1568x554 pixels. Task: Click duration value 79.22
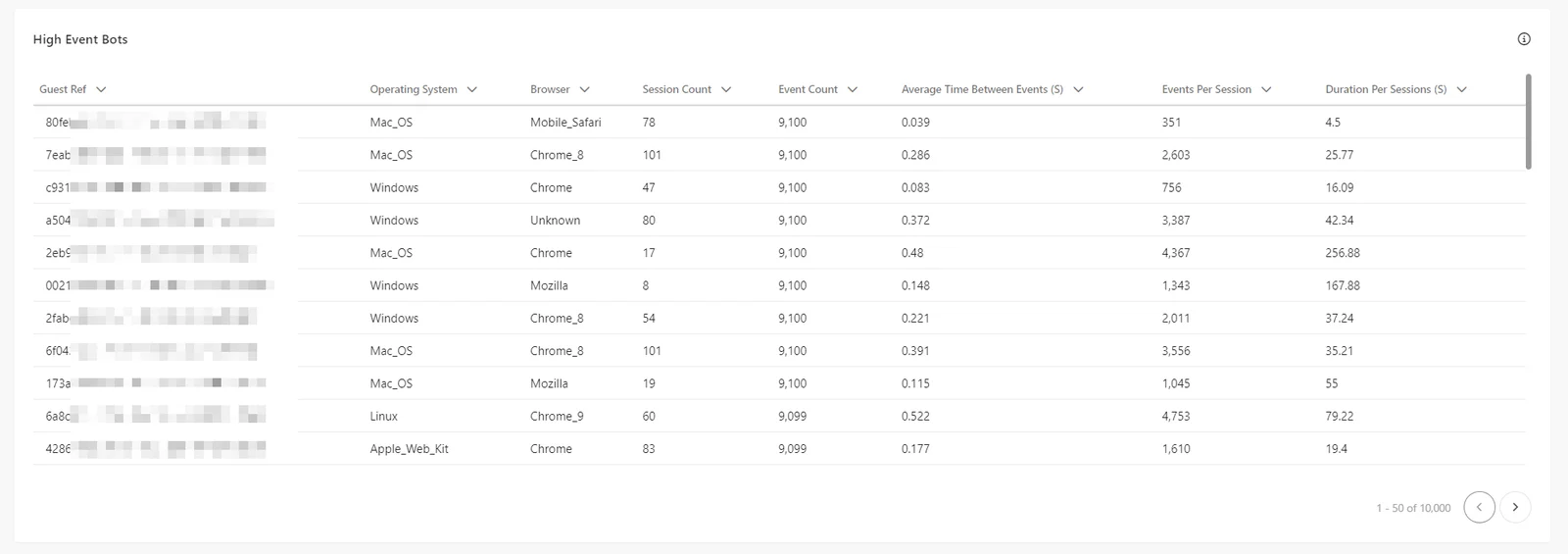pos(1340,417)
